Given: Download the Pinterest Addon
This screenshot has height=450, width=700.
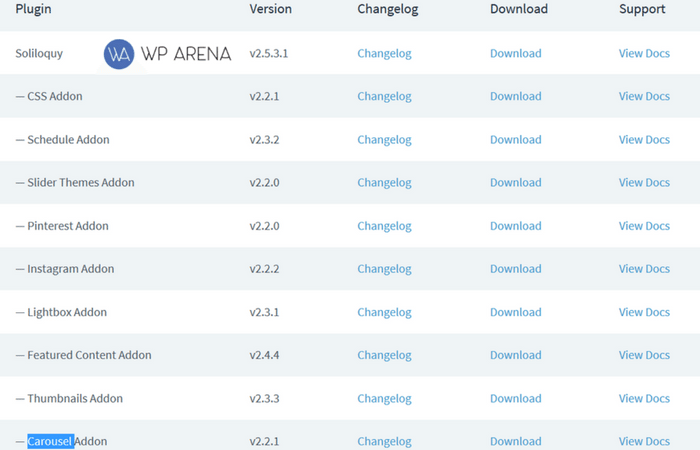Looking at the screenshot, I should click(516, 226).
